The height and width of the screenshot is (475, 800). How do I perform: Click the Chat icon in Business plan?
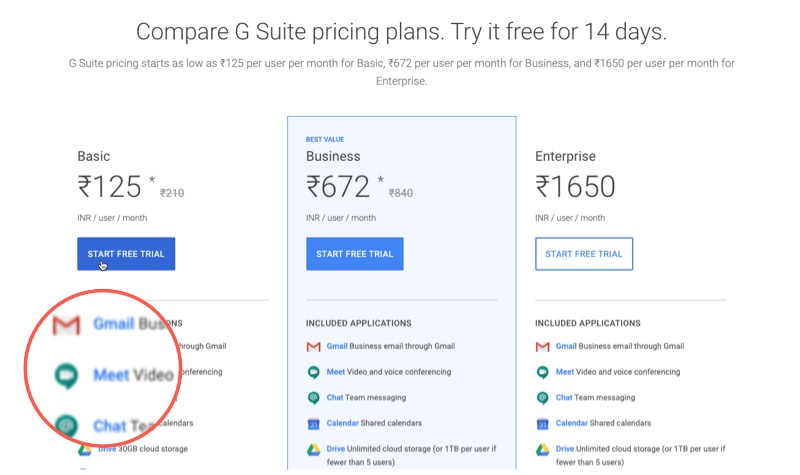click(313, 398)
